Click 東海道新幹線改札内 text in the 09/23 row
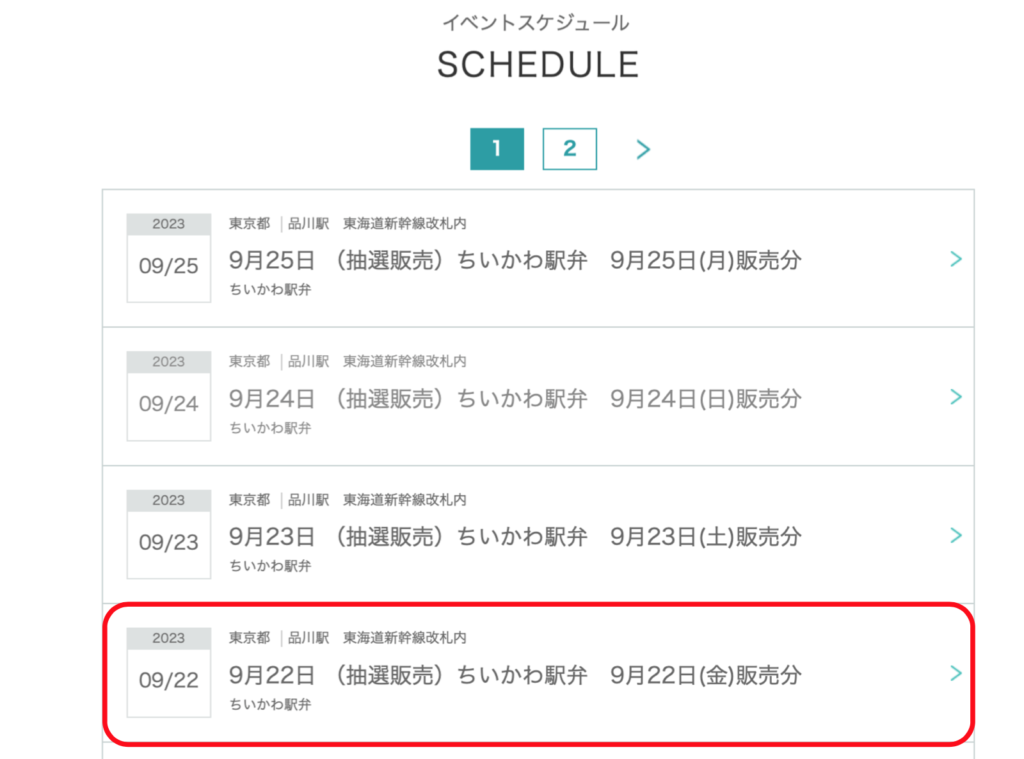The width and height of the screenshot is (1024, 759). [x=405, y=500]
